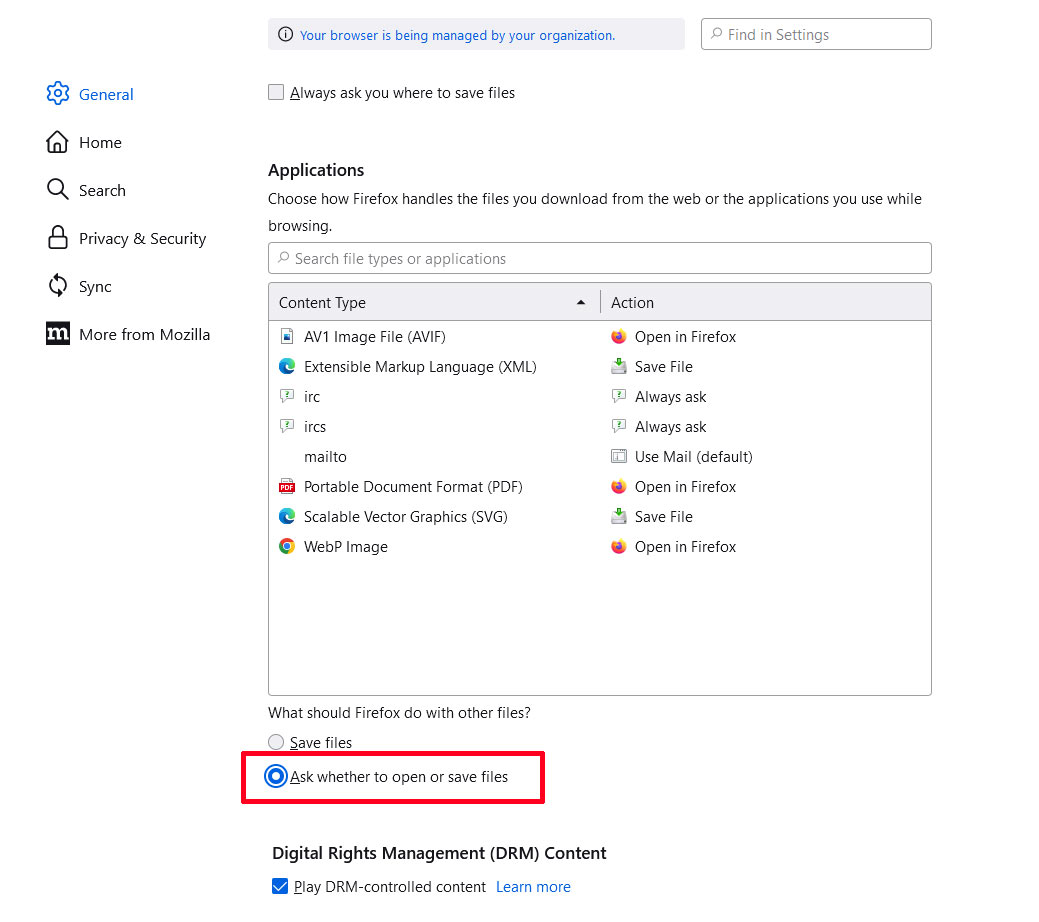Screen dimensions: 1039x922
Task: Go to Search settings category
Action: point(102,190)
